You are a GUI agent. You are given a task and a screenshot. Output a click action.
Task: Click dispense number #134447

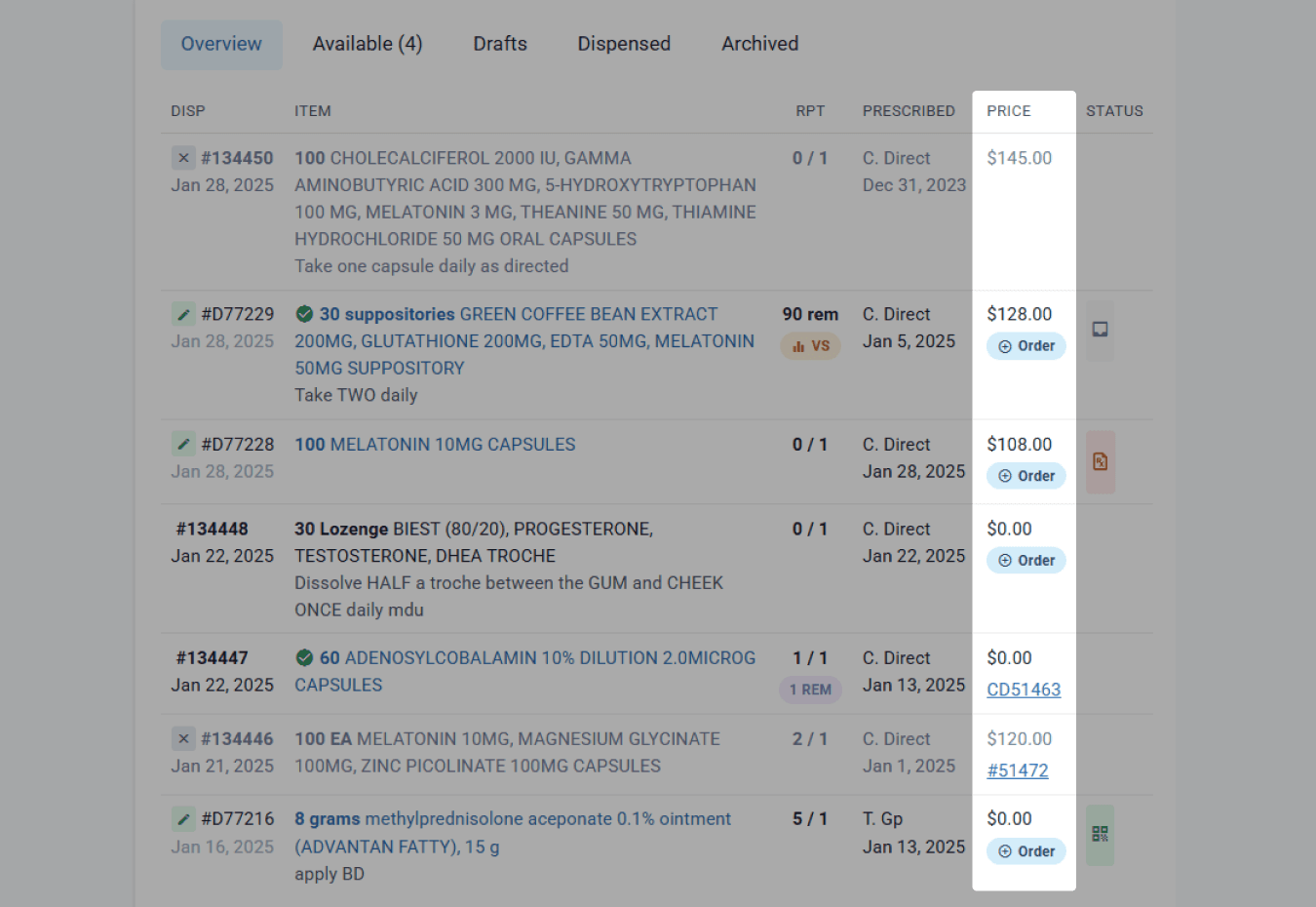[213, 657]
